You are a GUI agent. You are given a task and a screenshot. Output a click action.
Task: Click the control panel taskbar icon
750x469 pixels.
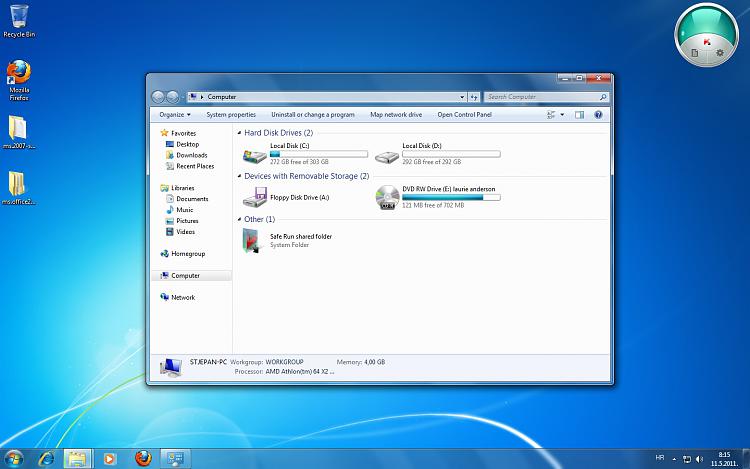[175, 459]
